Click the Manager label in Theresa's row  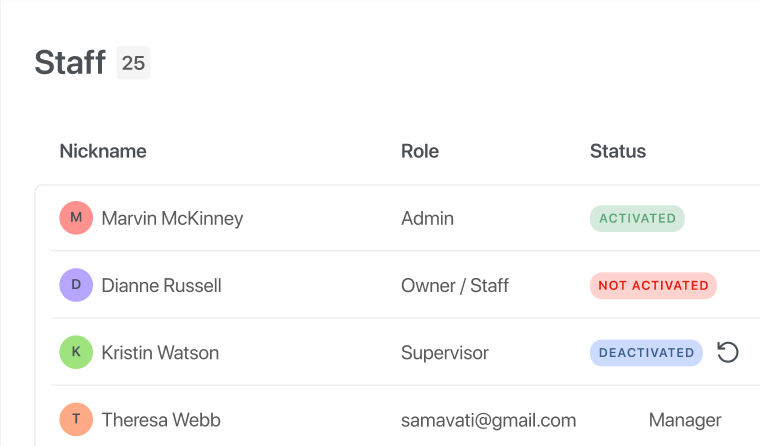coord(685,420)
